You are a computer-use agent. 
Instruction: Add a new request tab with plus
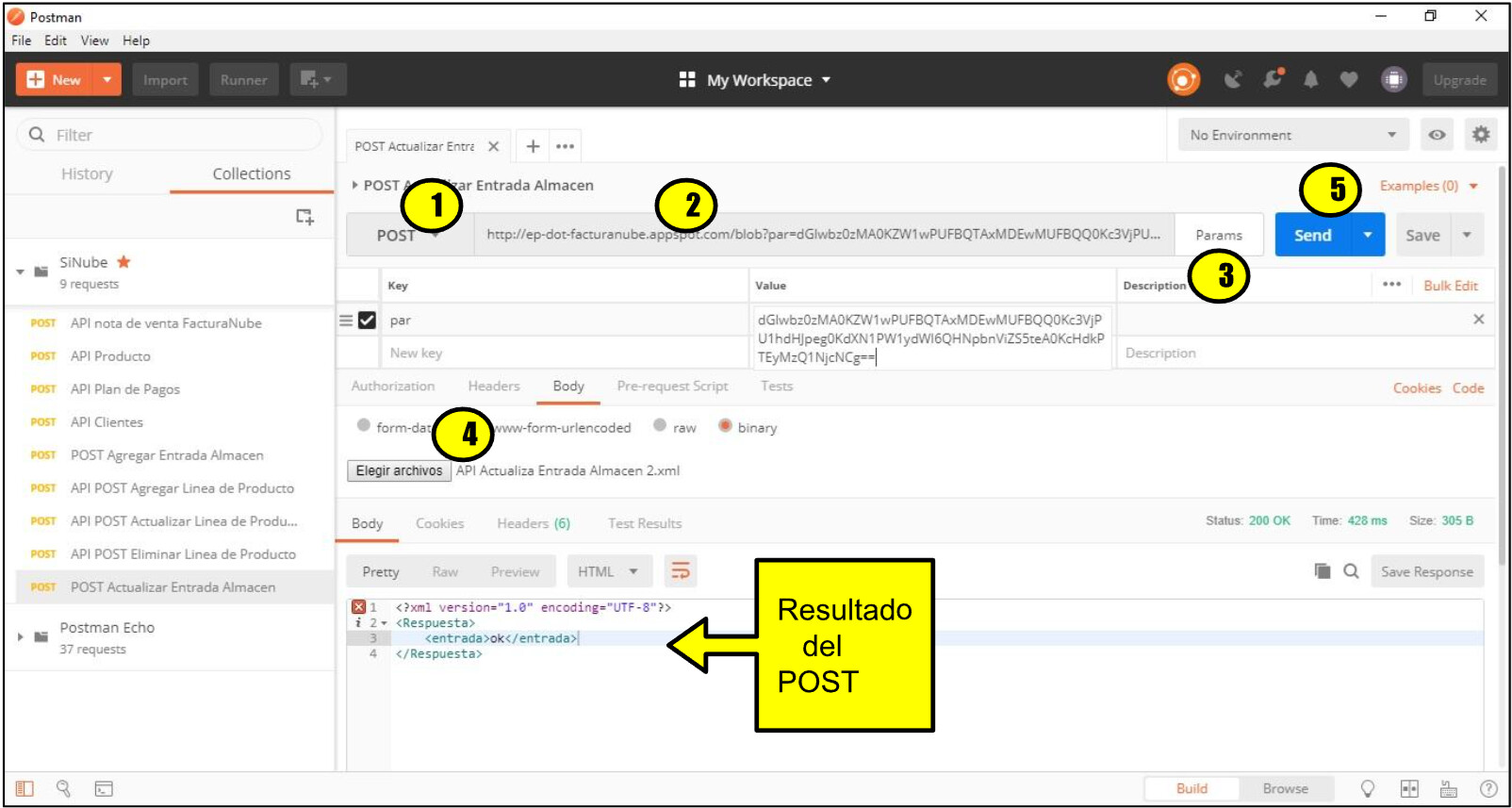tap(533, 146)
